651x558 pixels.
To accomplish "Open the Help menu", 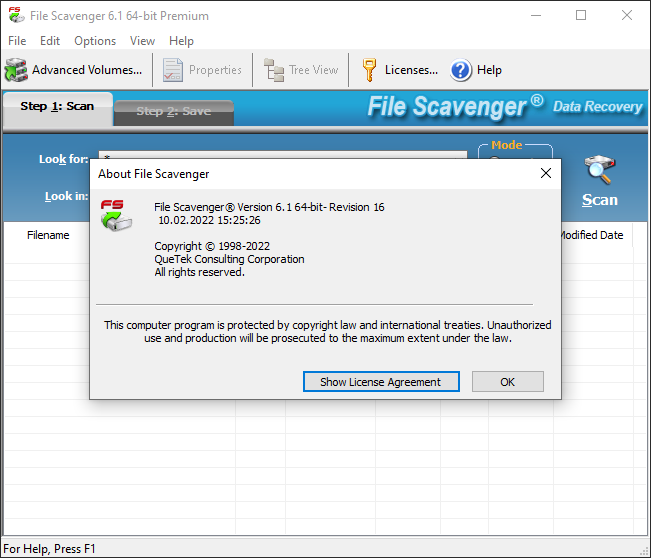I will pyautogui.click(x=181, y=41).
